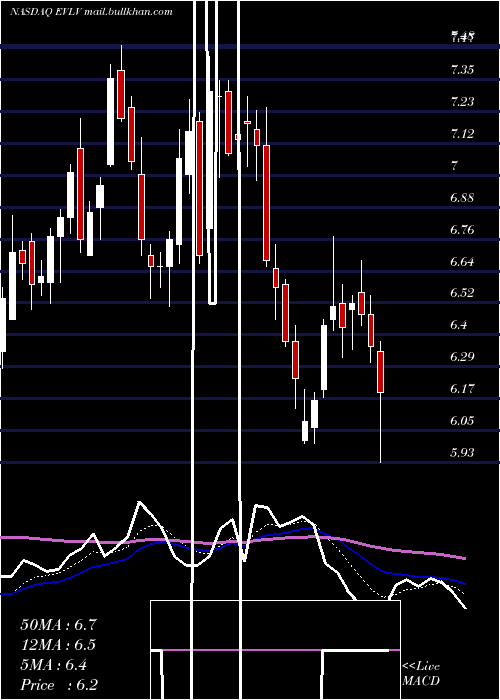
Task: Click the 6.76 price axis label
Action: coord(462,230)
